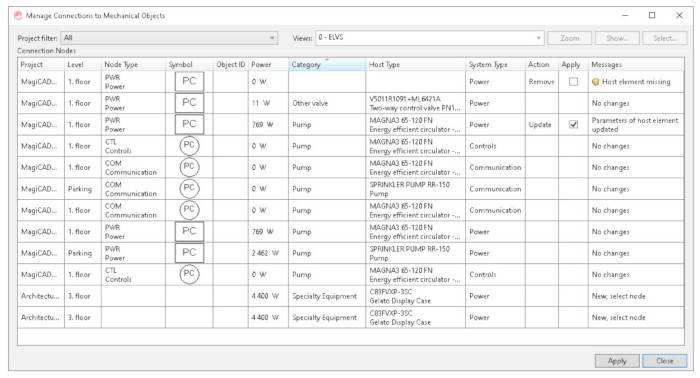Sort by the Category column header
The image size is (700, 378).
tap(327, 65)
